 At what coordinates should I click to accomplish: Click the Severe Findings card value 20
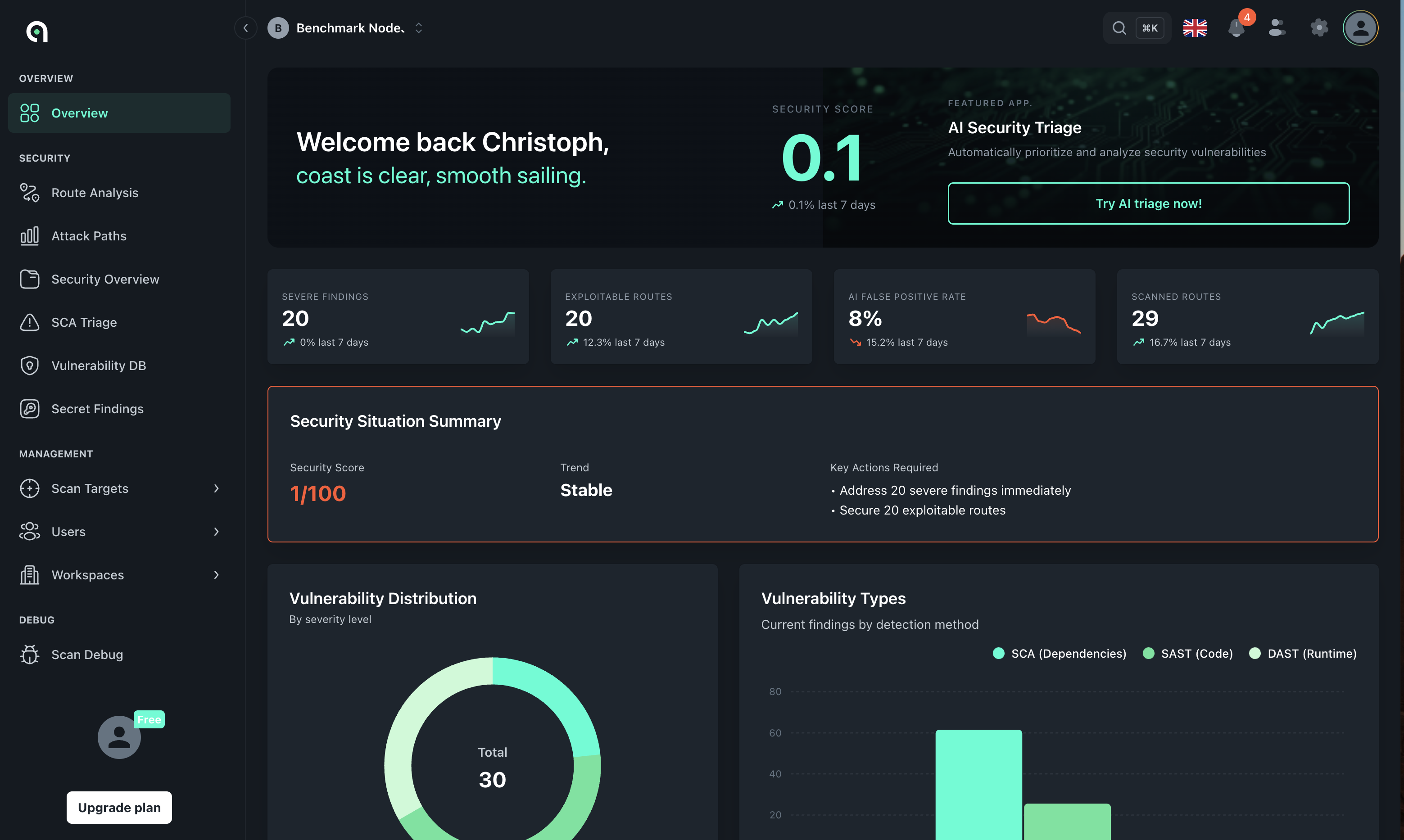point(295,319)
